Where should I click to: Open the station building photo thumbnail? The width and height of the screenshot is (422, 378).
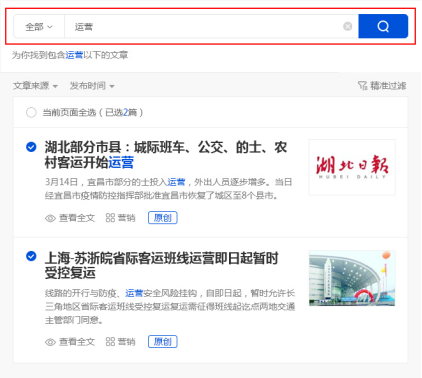coord(352,278)
